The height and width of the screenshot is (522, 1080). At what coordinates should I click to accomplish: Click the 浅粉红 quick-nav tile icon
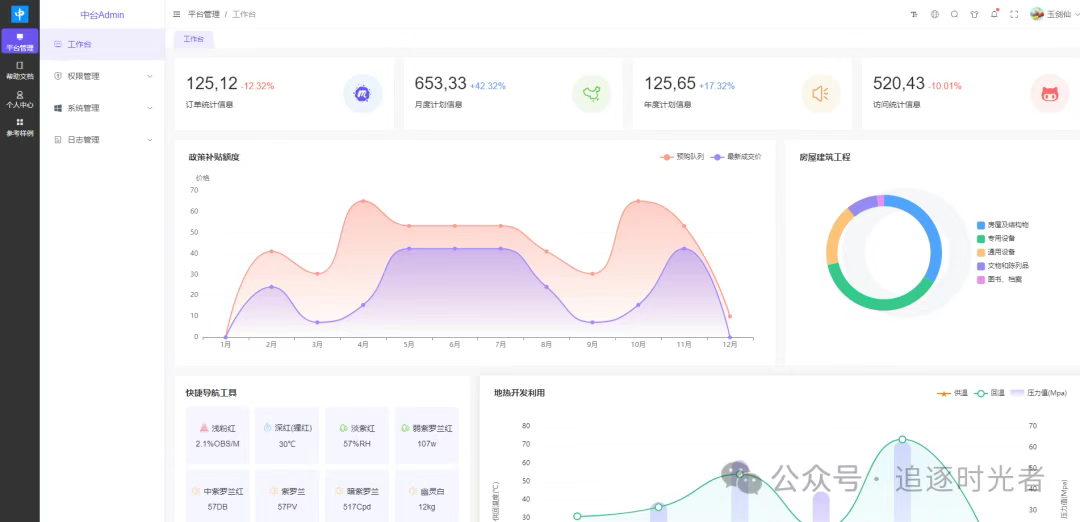(204, 428)
